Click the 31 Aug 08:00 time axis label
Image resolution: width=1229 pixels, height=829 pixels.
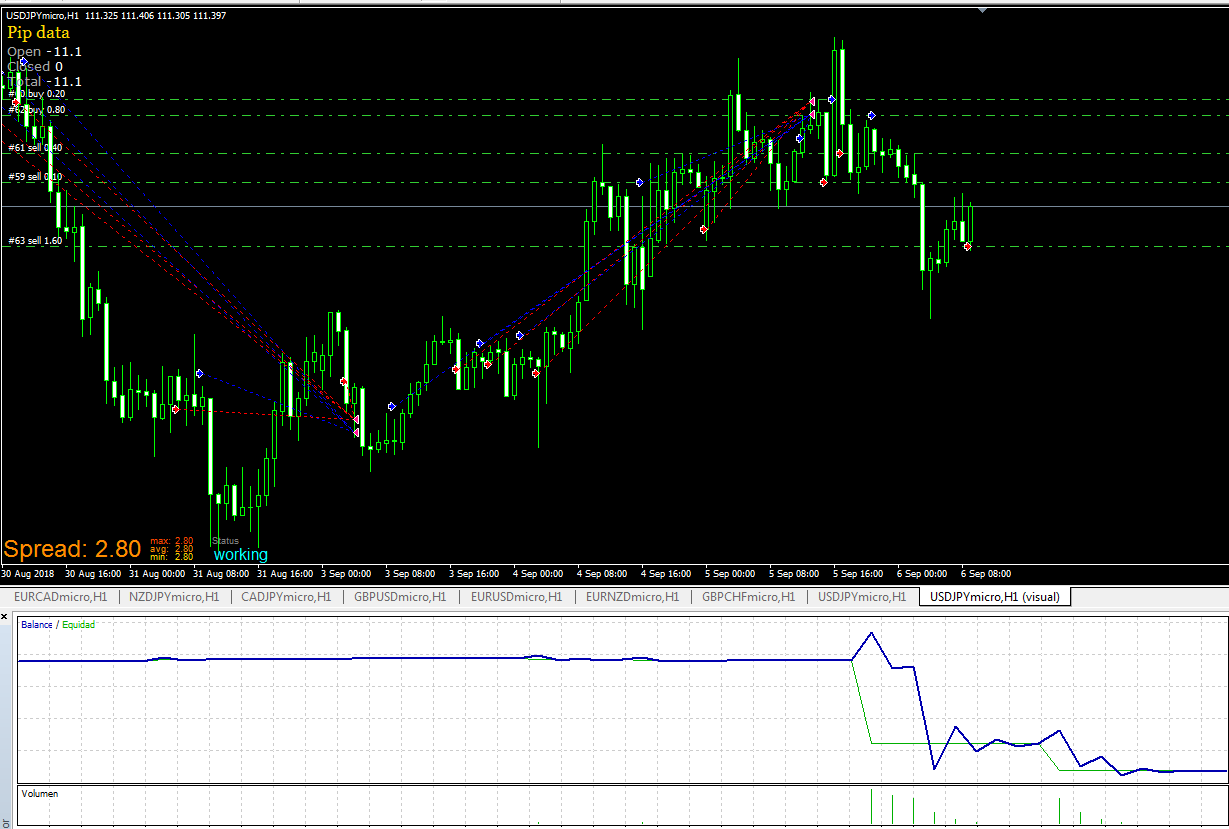pyautogui.click(x=219, y=574)
